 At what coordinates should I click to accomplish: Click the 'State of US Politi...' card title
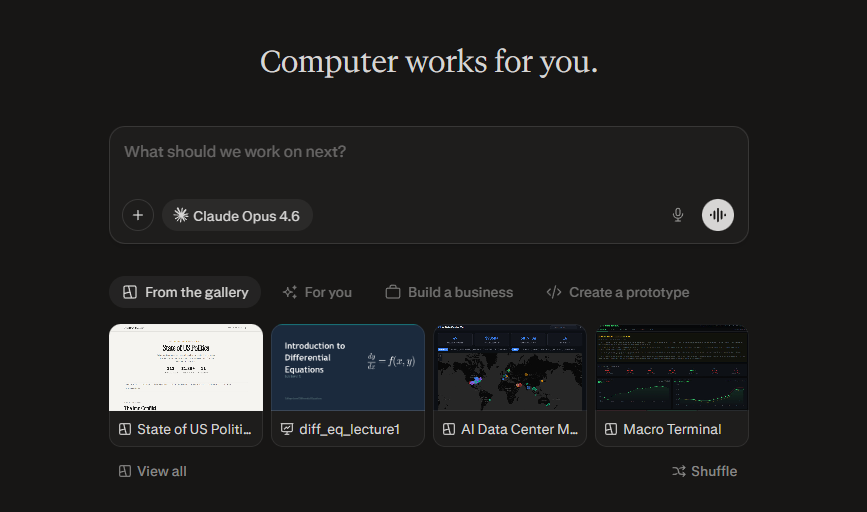[x=194, y=429]
